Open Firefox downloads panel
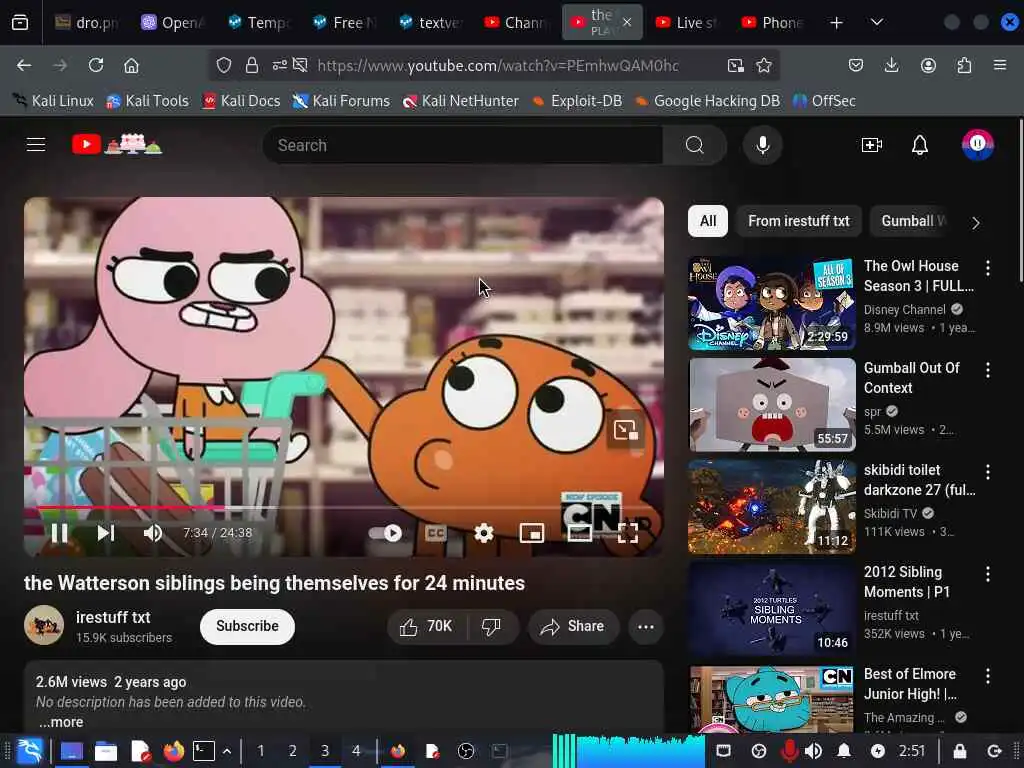Screen dimensions: 1024x768 click(x=891, y=65)
